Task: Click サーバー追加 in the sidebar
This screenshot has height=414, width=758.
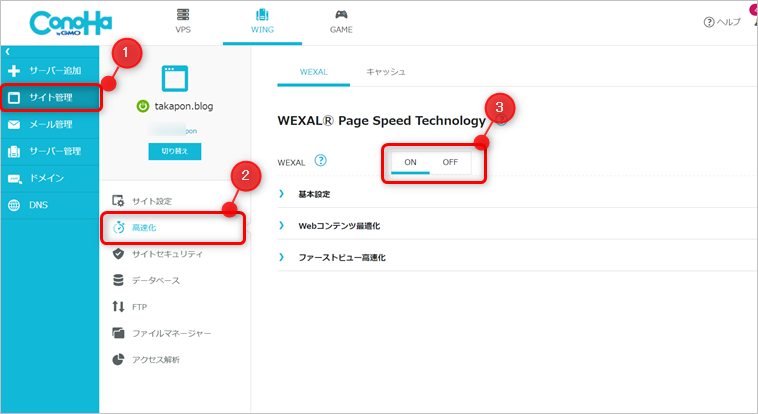Action: pos(50,71)
